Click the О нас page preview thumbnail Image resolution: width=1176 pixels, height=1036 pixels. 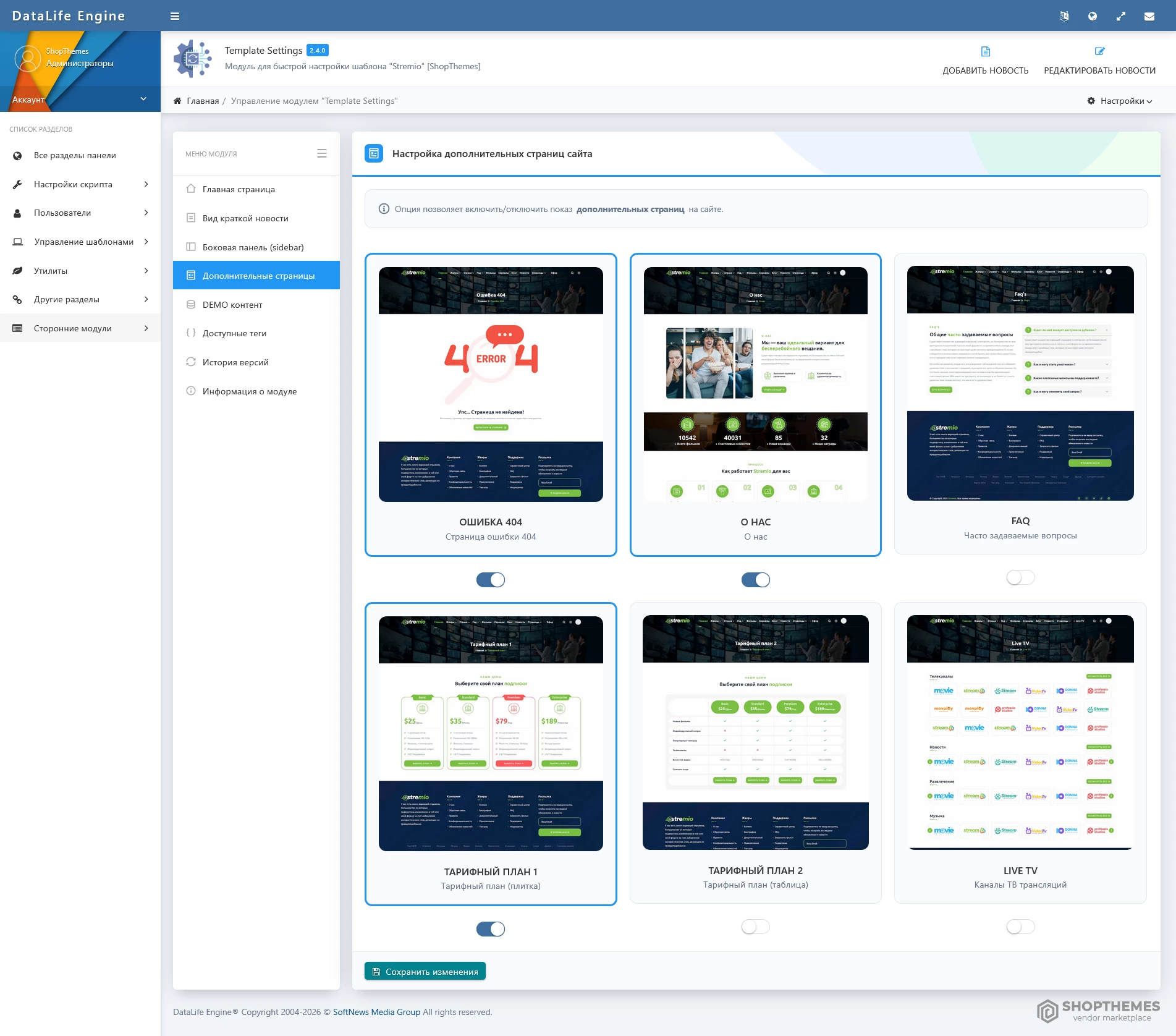point(755,384)
